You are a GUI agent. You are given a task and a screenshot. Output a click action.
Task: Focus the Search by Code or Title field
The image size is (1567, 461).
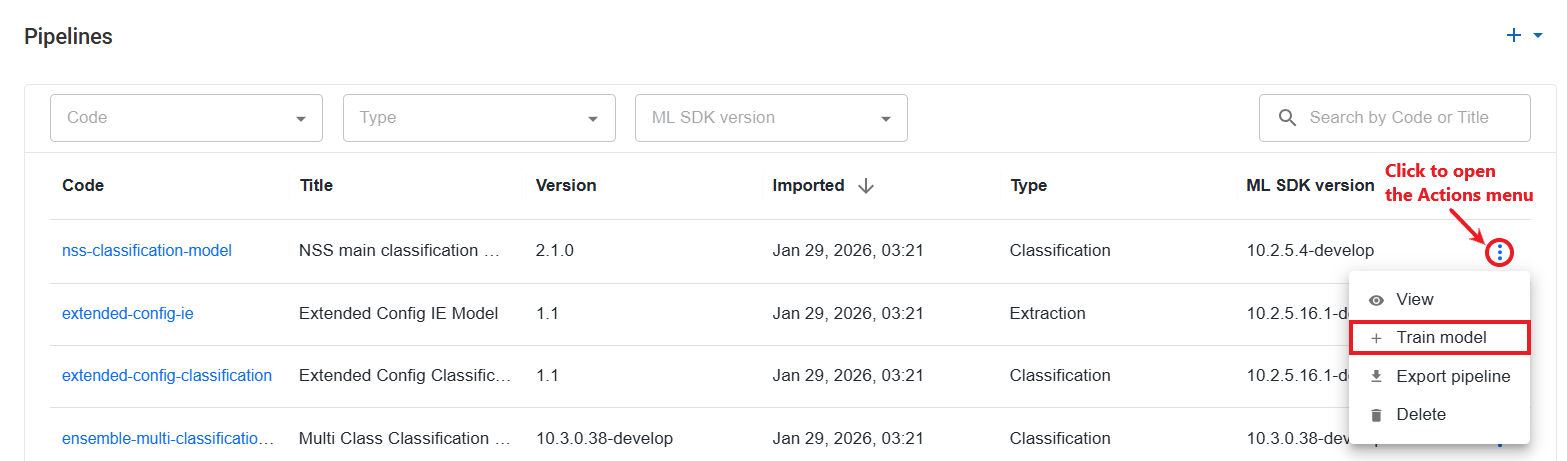pos(1395,118)
